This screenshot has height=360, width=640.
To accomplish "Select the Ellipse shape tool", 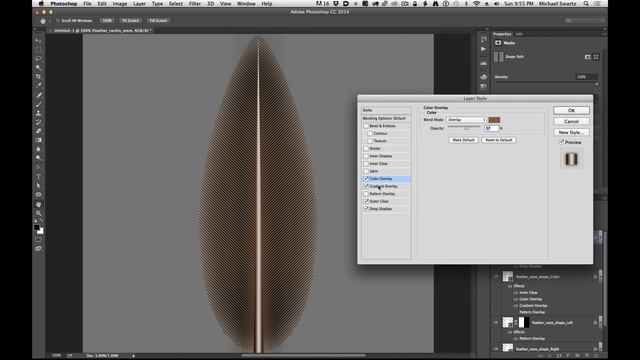I will point(38,195).
